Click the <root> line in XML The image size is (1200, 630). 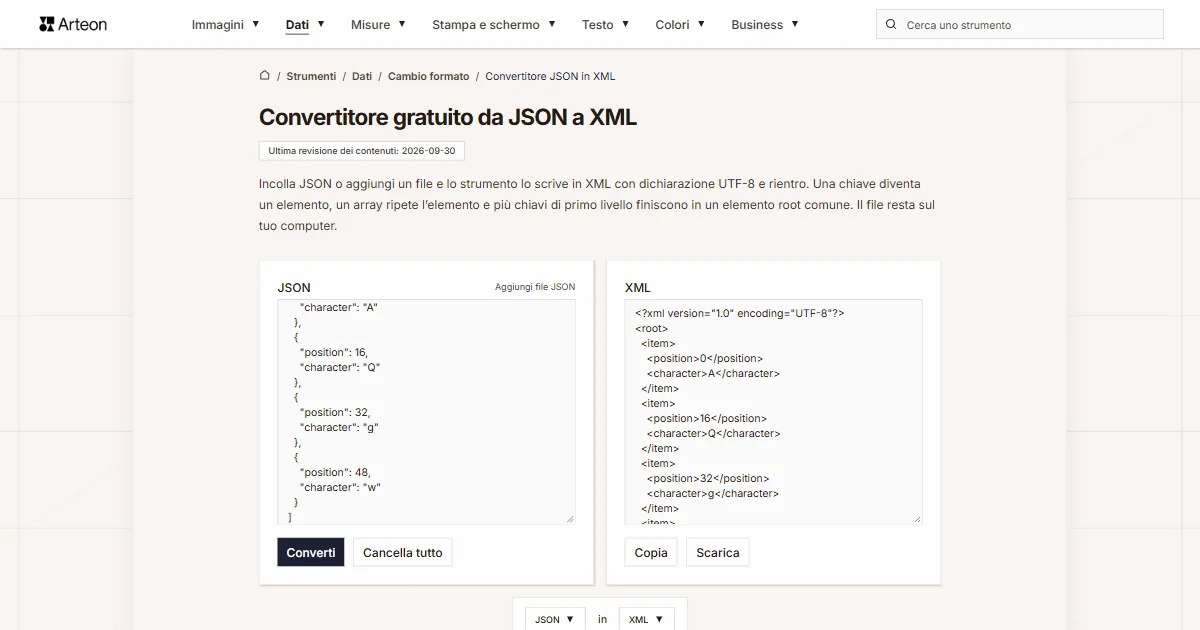pyautogui.click(x=651, y=328)
